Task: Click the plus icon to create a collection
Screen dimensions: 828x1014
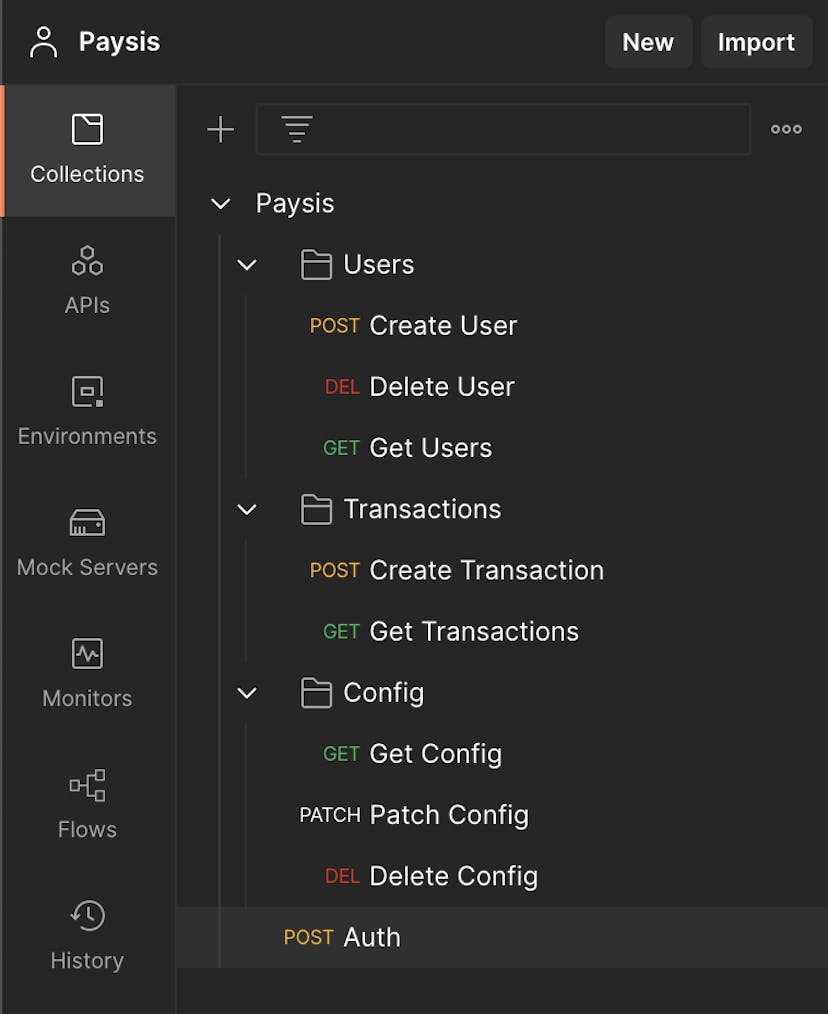Action: point(220,129)
